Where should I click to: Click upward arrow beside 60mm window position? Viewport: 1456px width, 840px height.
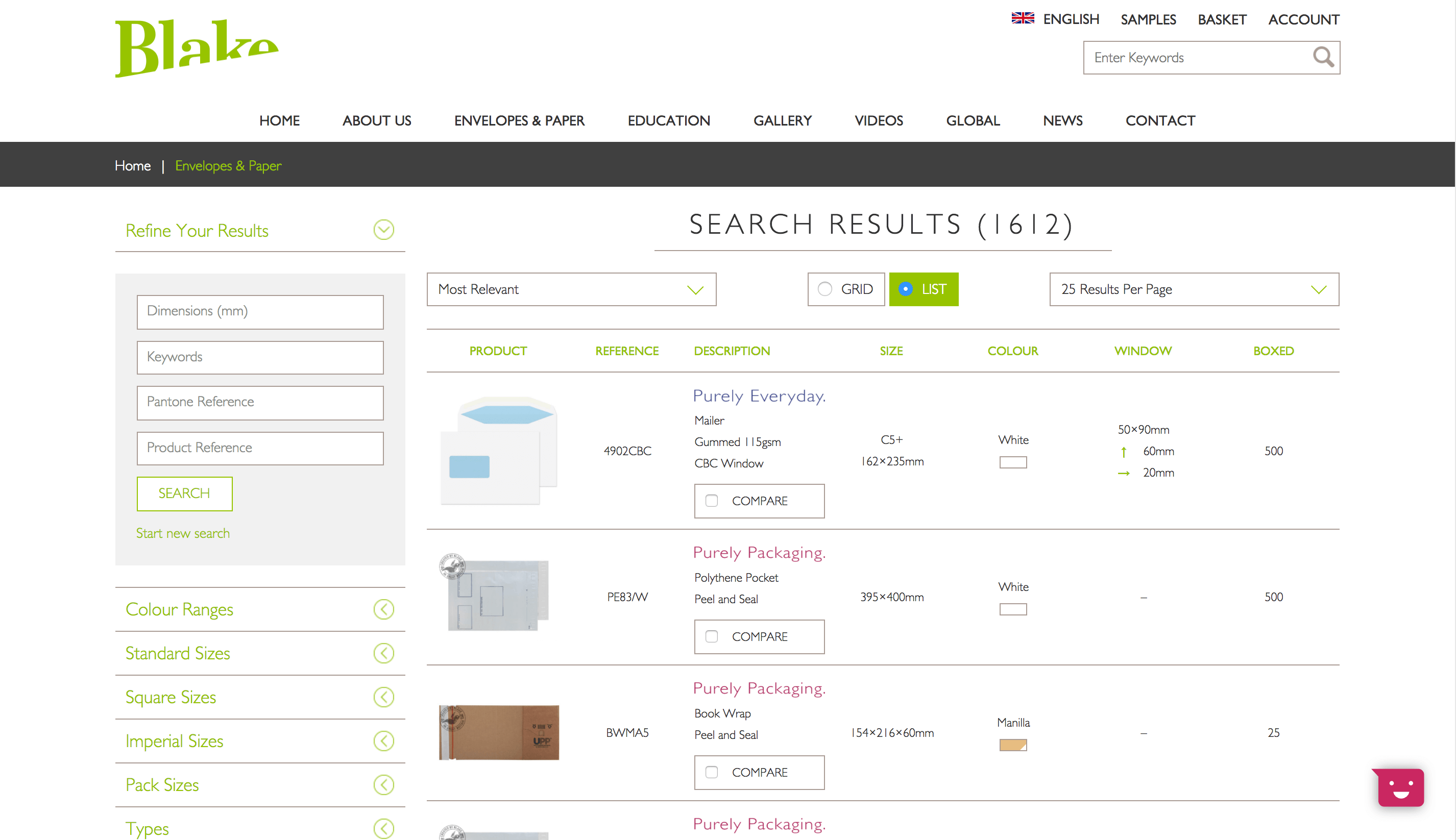pos(1124,452)
